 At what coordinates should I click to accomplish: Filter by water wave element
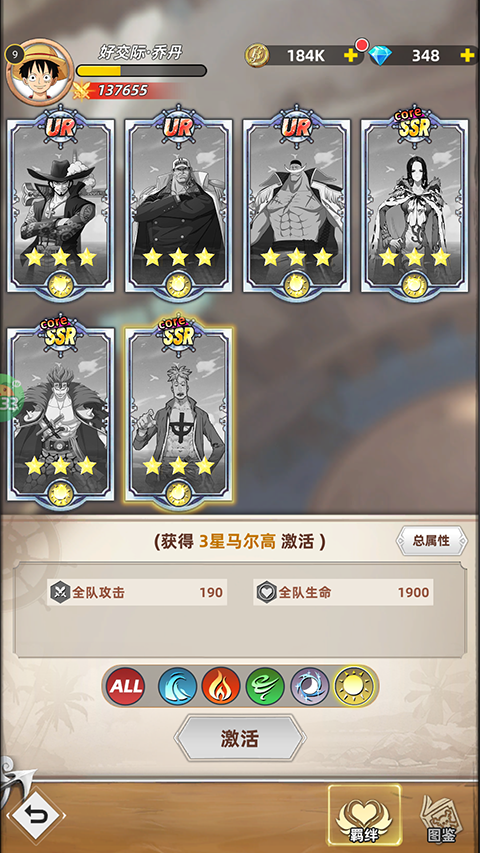click(x=177, y=687)
